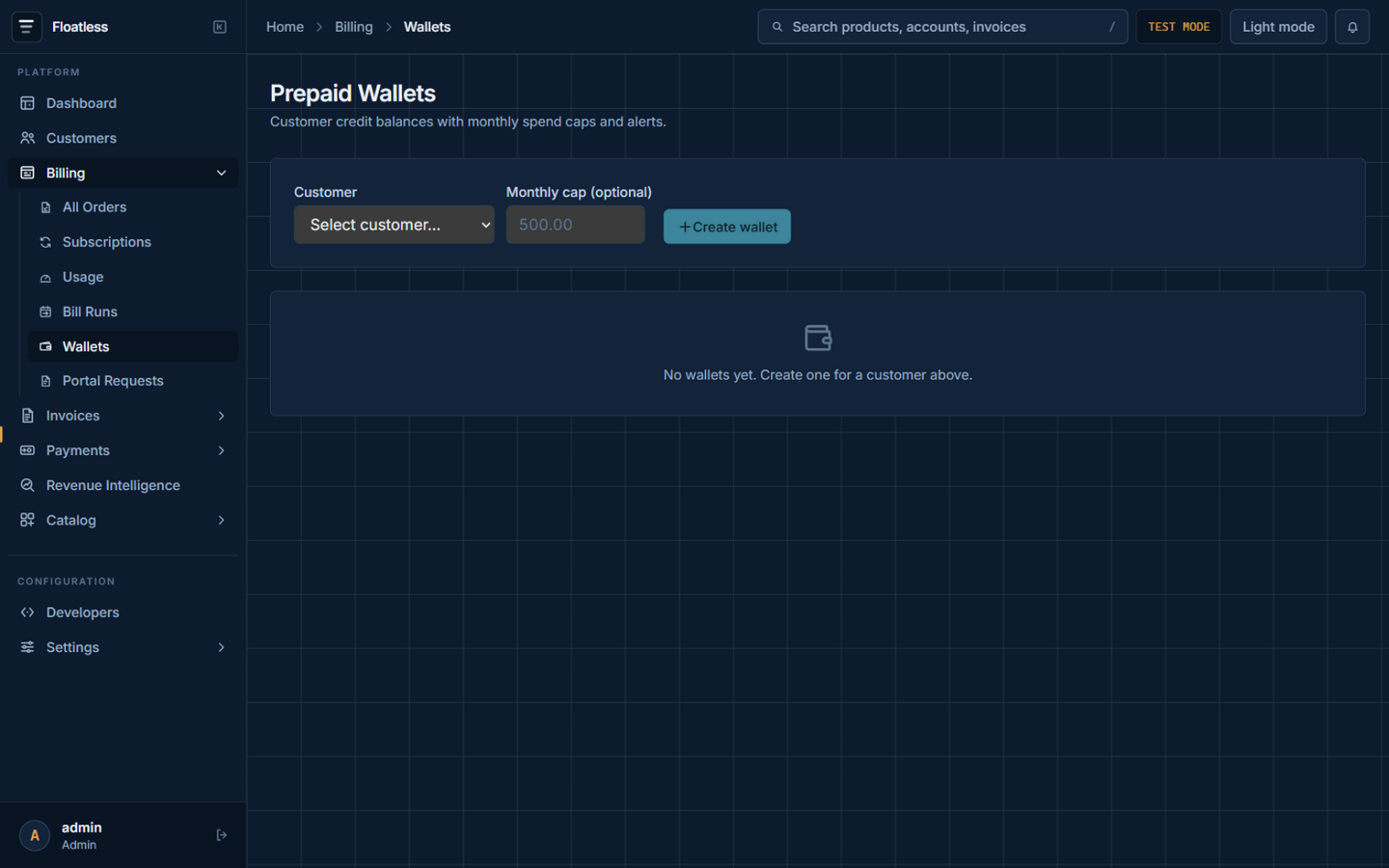
Task: Click the Revenue Intelligence icon
Action: point(28,485)
